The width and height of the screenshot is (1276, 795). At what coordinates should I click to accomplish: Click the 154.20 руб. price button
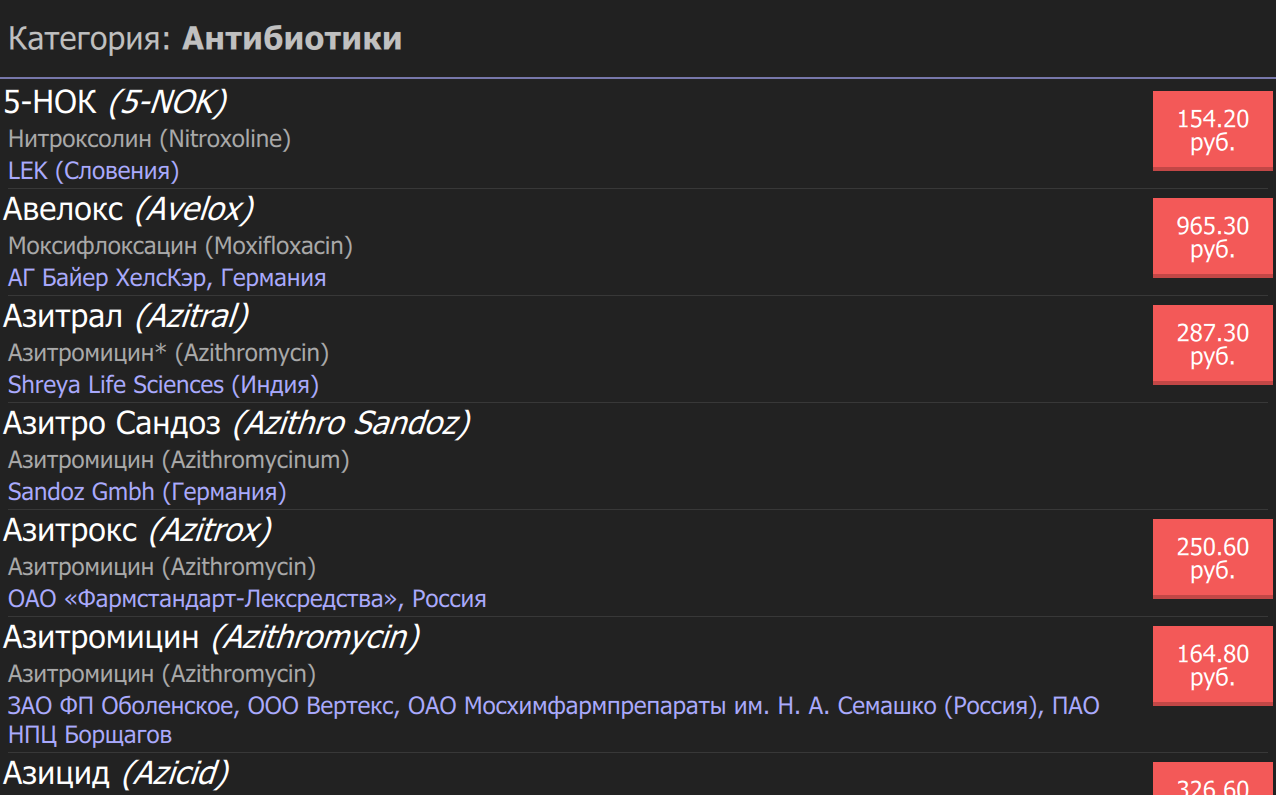1213,131
